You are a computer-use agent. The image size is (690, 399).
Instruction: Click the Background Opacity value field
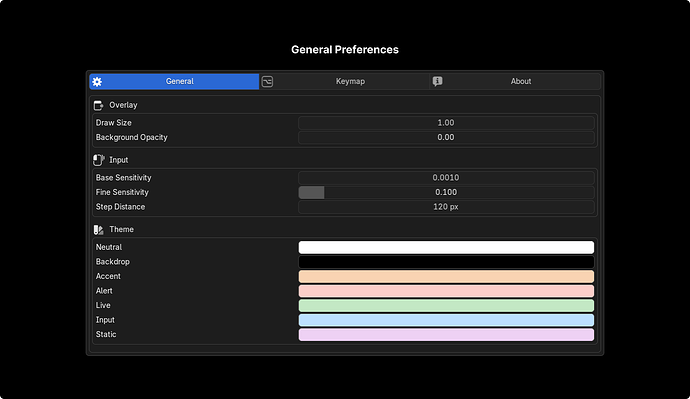point(446,137)
